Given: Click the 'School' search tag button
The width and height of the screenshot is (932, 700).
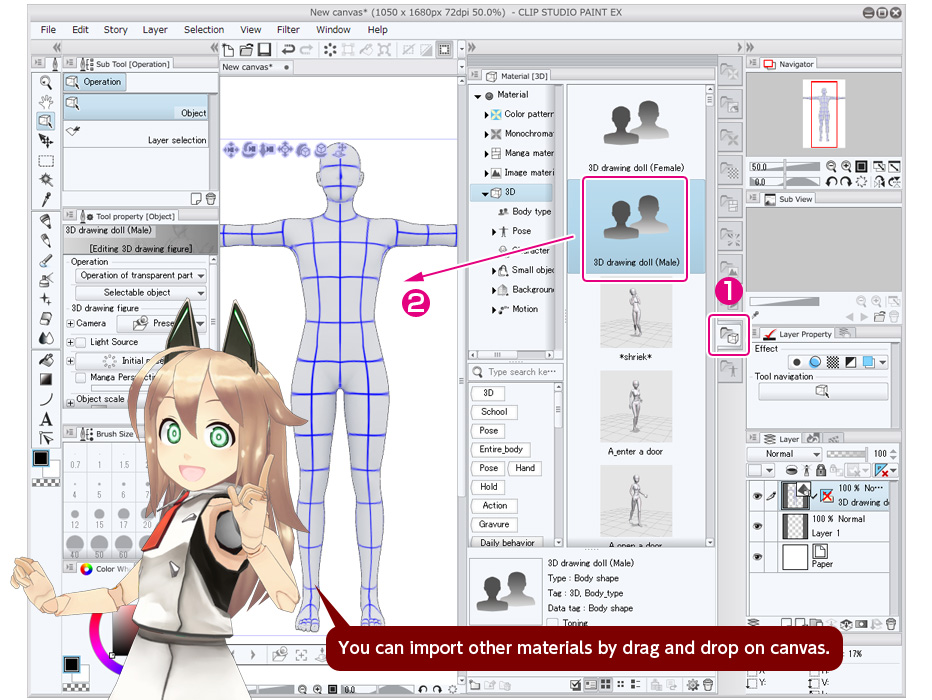Looking at the screenshot, I should [x=493, y=411].
